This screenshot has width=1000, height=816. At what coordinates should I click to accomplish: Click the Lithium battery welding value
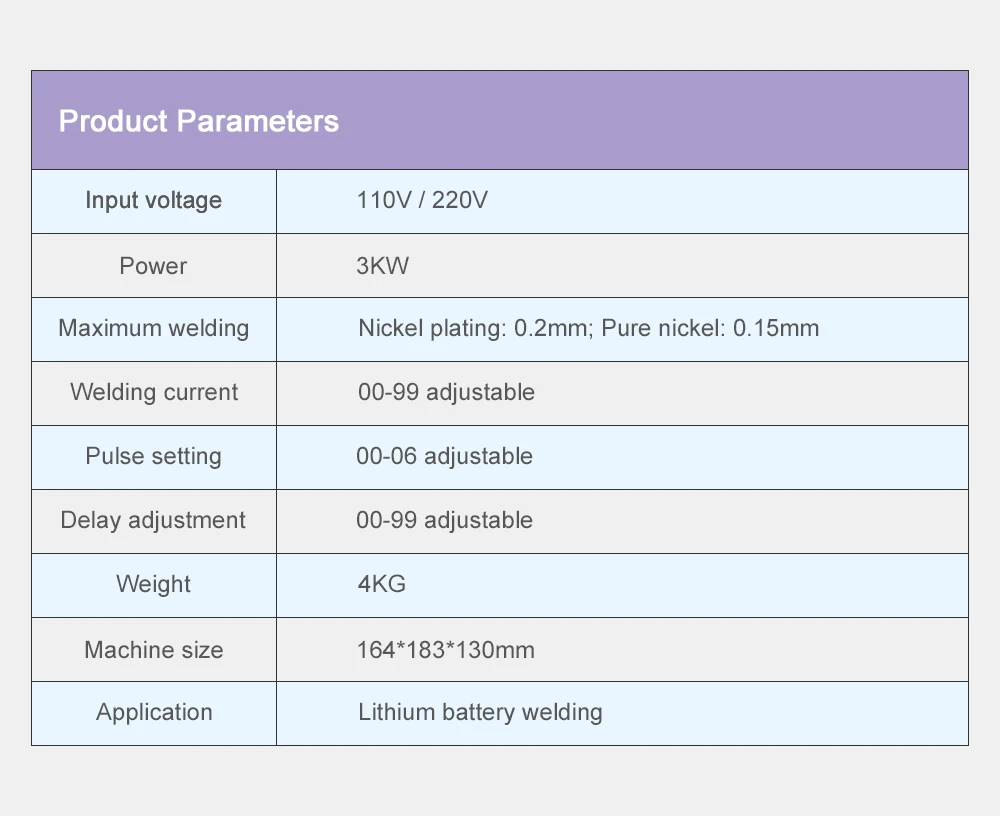pos(480,712)
